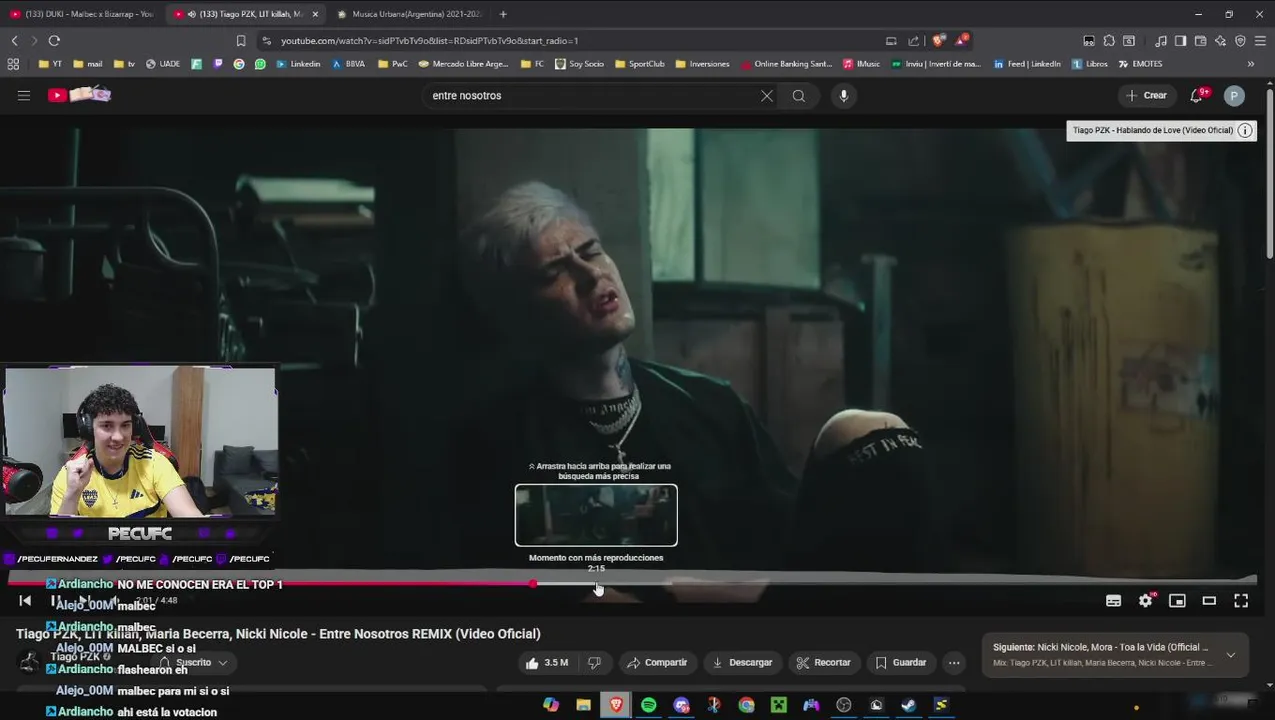Go to the YouTube home logo
Screen dimensions: 1275x720
(x=79, y=95)
